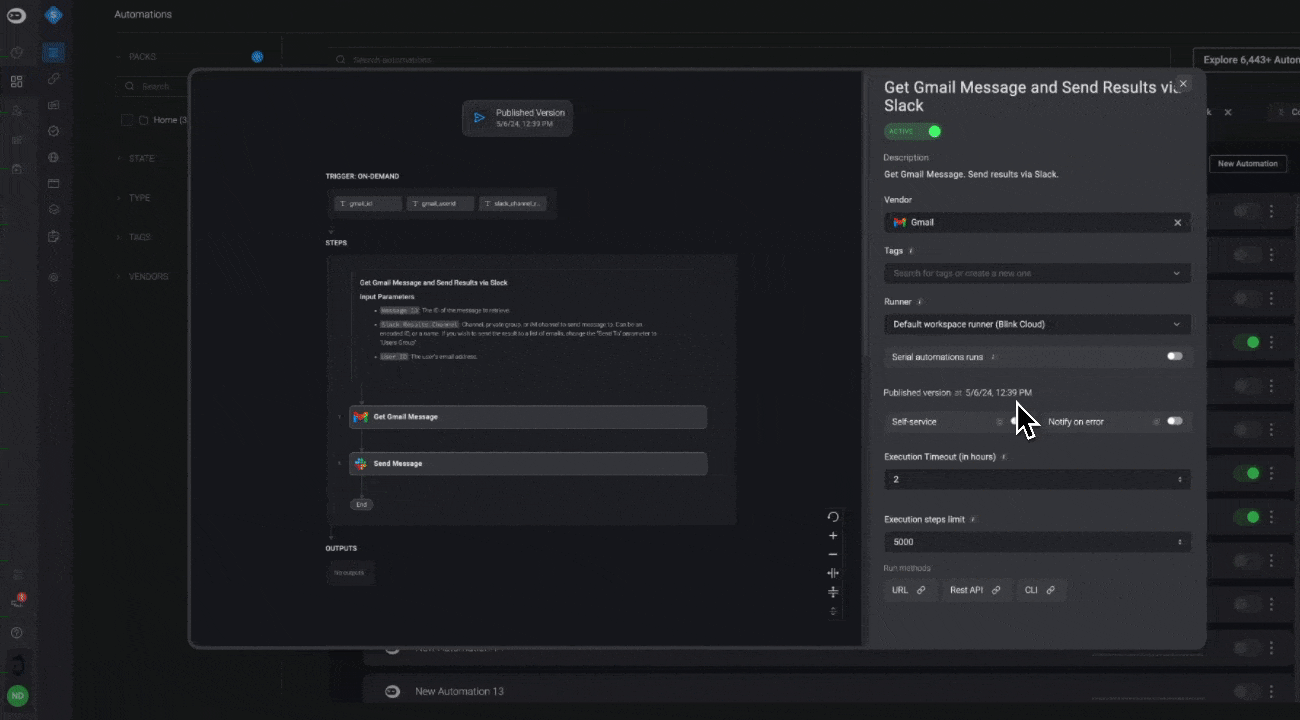The width and height of the screenshot is (1300, 720).
Task: Click the vertical-bar alignment canvas icon
Action: coord(833,573)
